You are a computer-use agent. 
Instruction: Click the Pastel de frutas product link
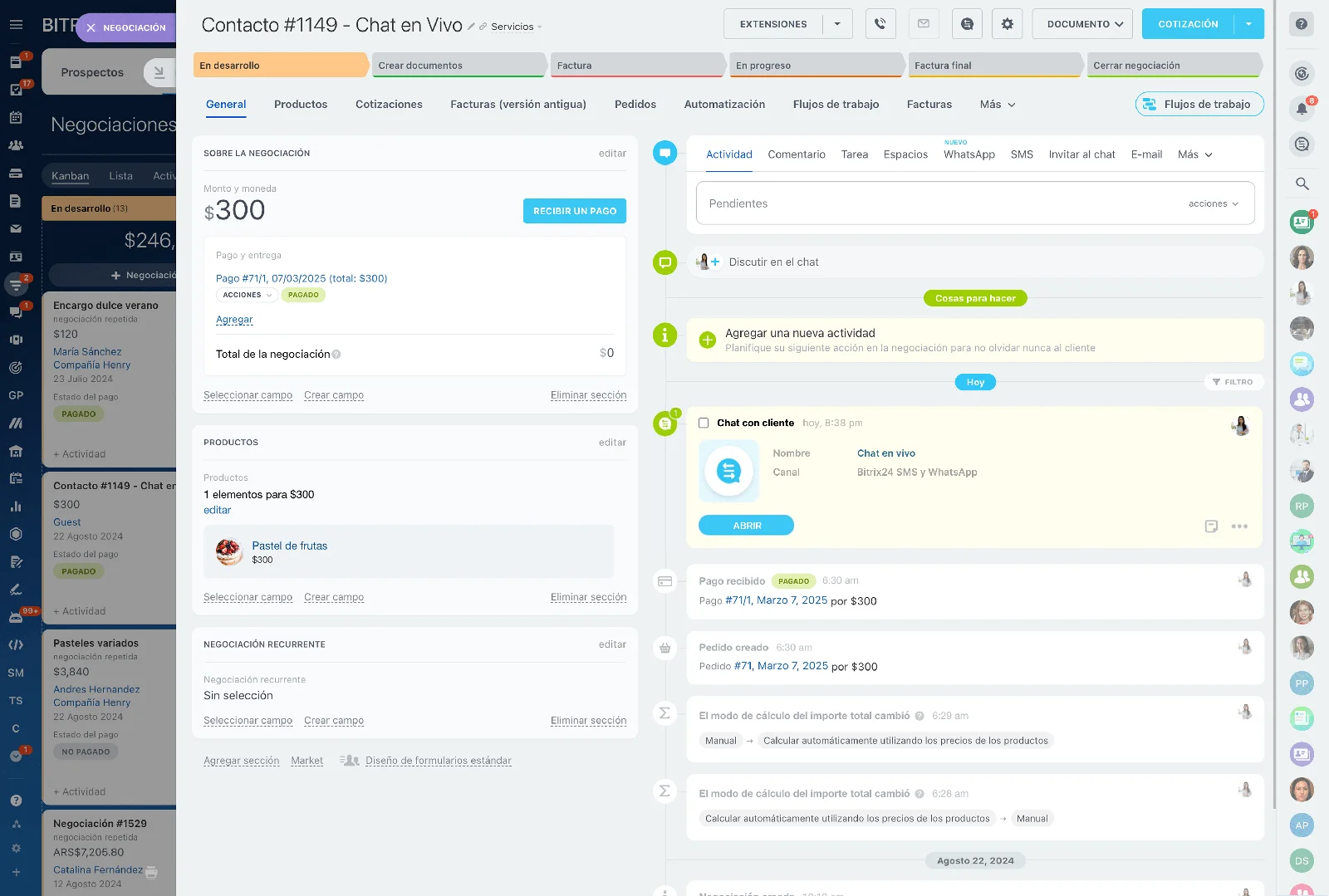coord(289,546)
